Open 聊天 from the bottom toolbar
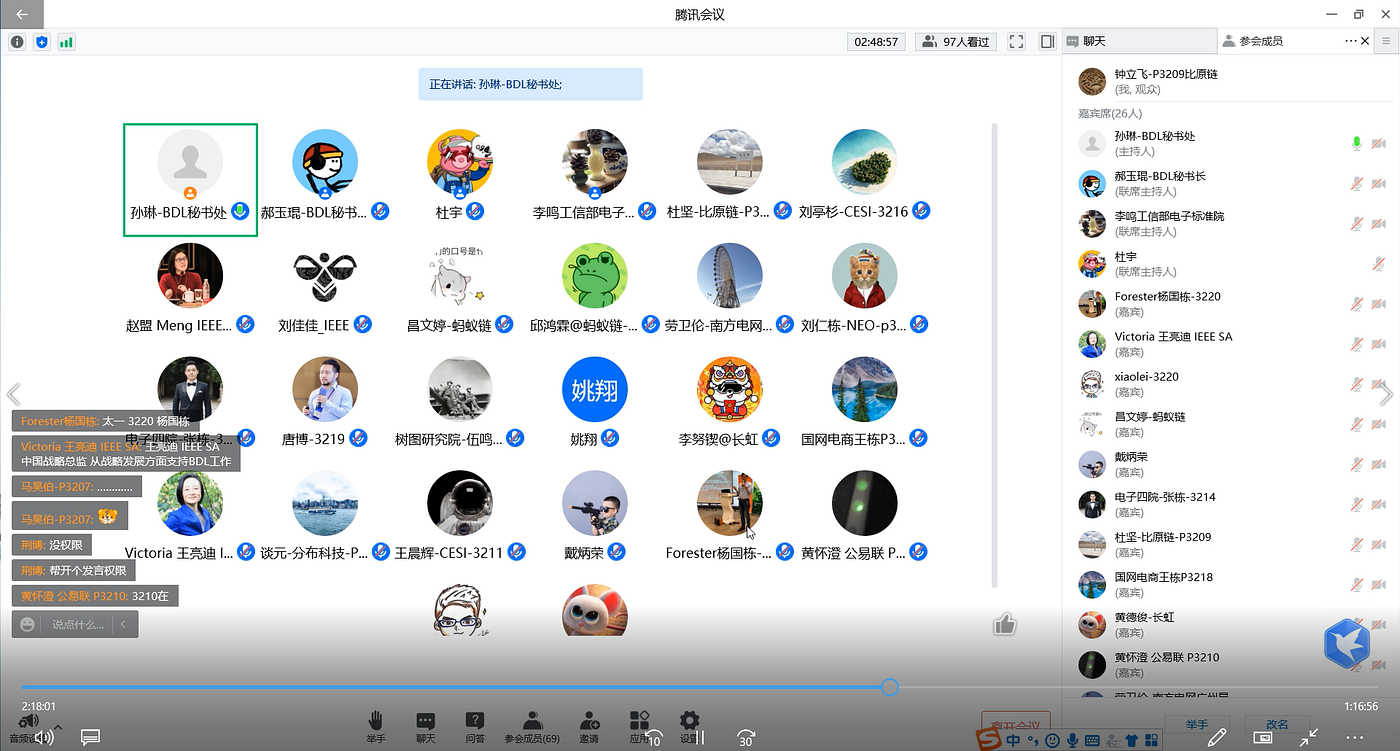 pyautogui.click(x=426, y=727)
